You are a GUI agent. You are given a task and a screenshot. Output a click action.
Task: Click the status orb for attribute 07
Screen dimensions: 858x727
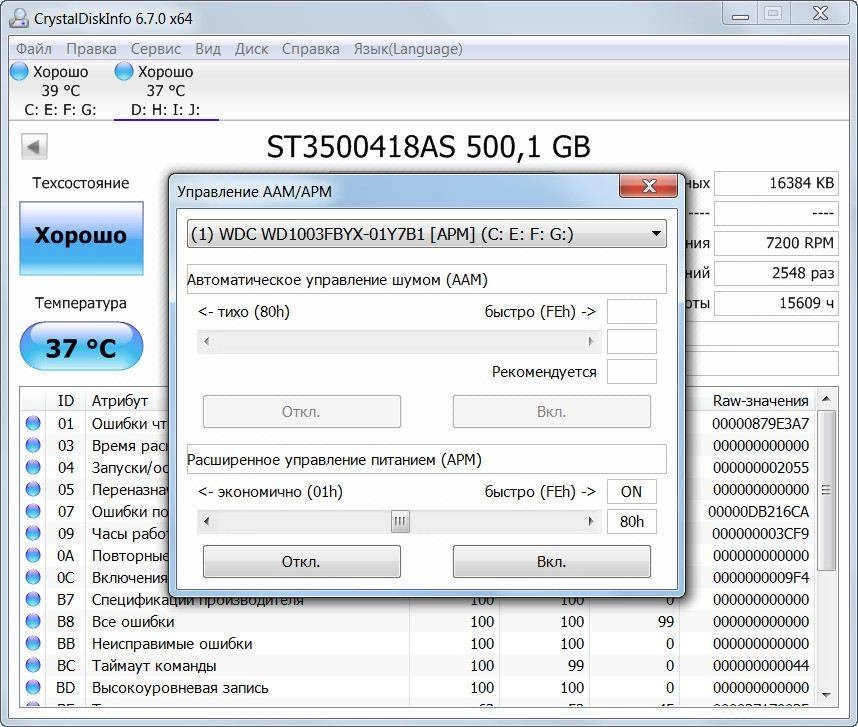click(33, 511)
